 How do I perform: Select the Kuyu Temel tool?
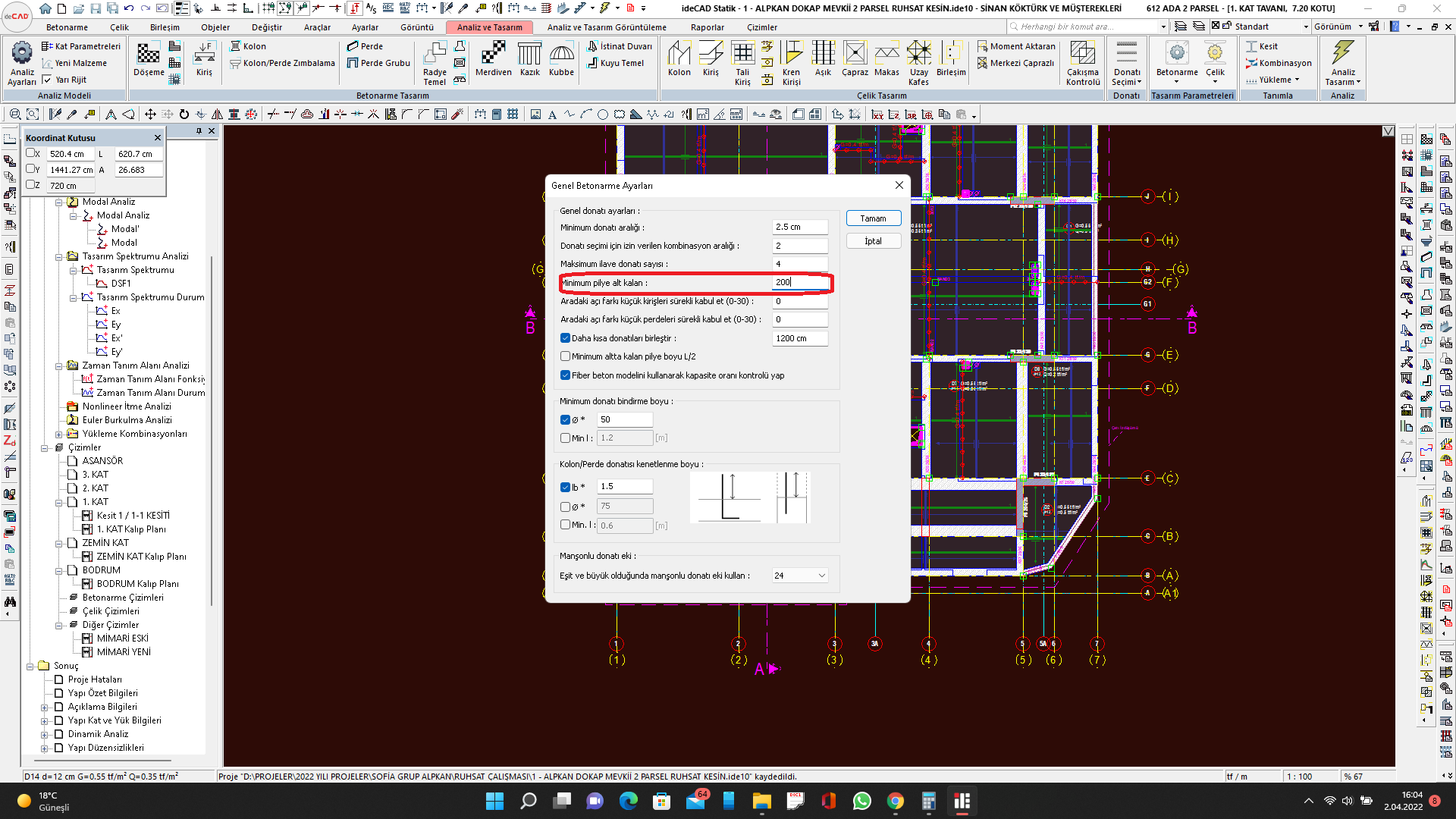616,63
